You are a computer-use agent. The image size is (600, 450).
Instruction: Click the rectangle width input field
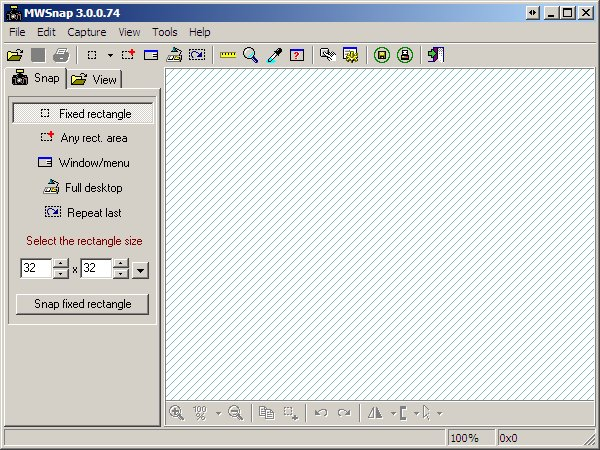[x=35, y=269]
